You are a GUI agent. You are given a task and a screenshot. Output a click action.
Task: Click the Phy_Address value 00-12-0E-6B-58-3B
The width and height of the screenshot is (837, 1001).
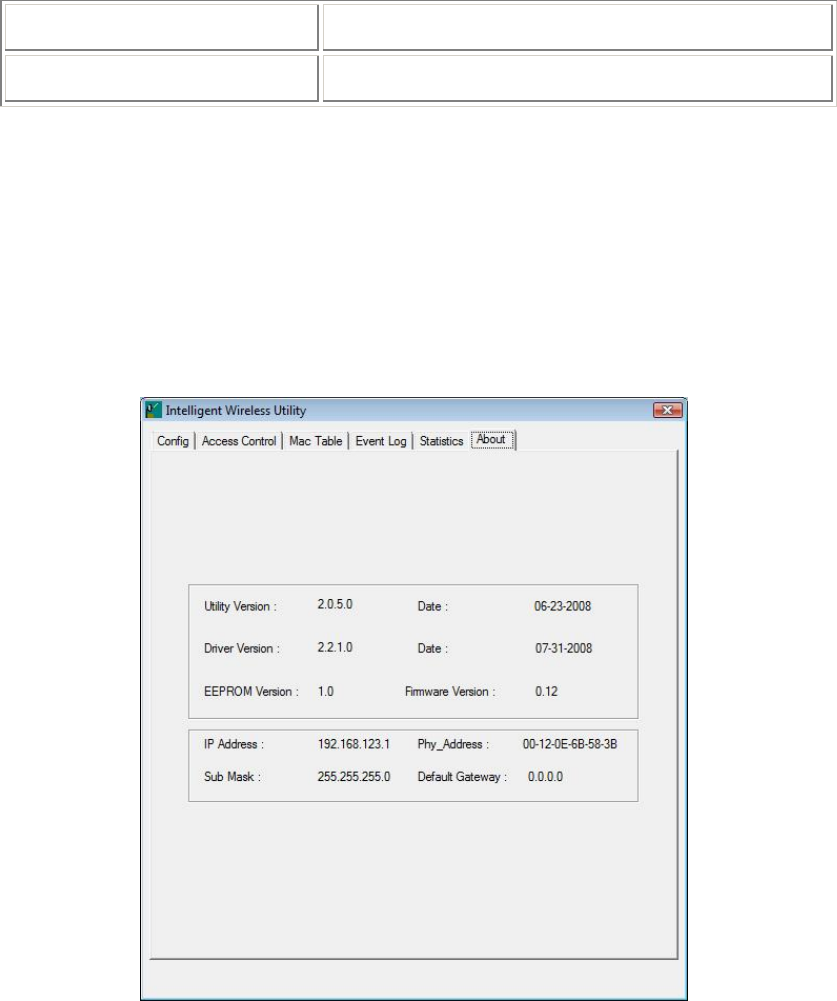pyautogui.click(x=570, y=744)
